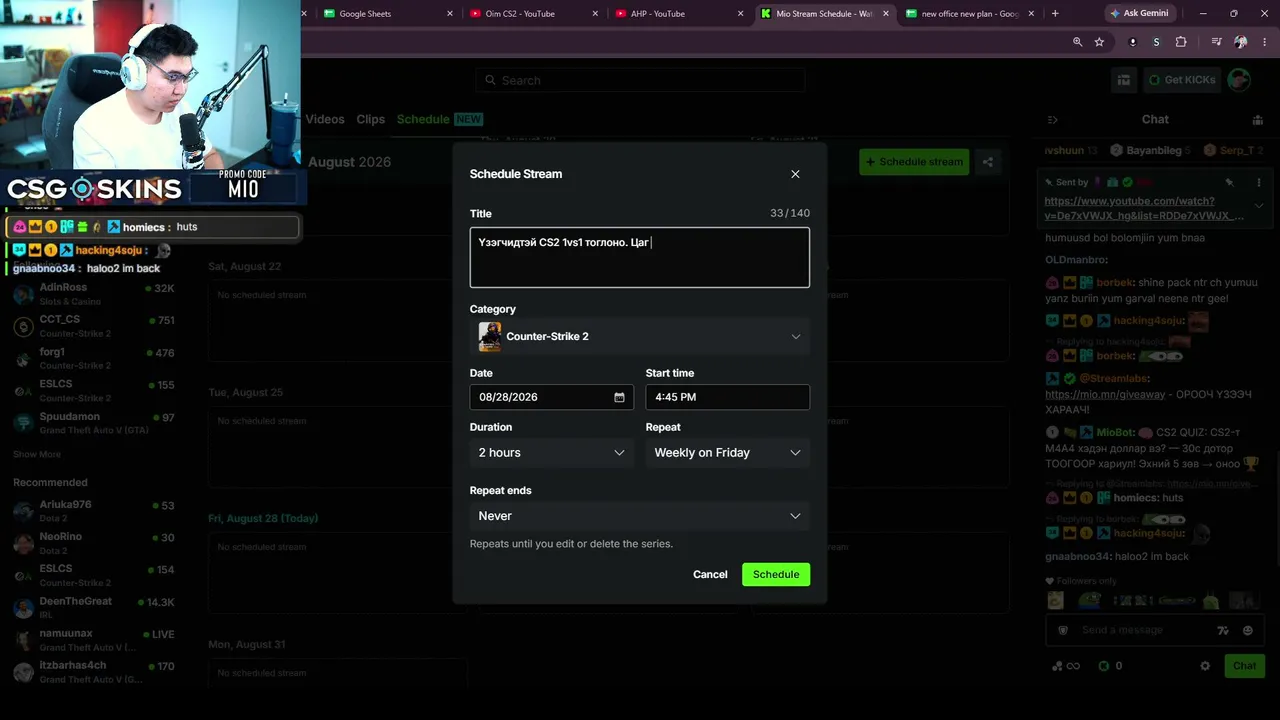Open the Category dropdown showing Counter-Strike 2

tap(640, 336)
